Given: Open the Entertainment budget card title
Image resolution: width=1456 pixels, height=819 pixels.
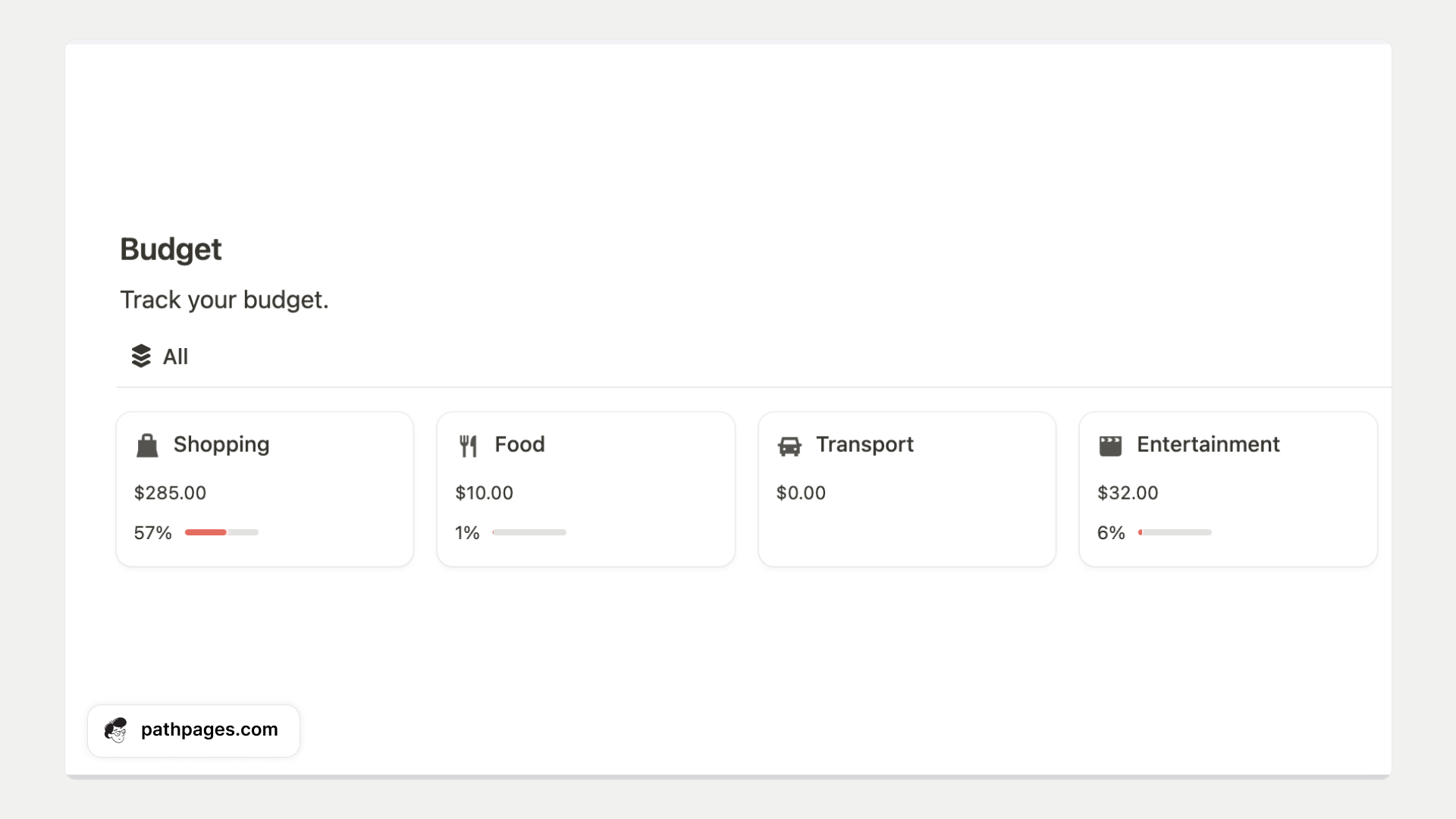Looking at the screenshot, I should [1208, 444].
